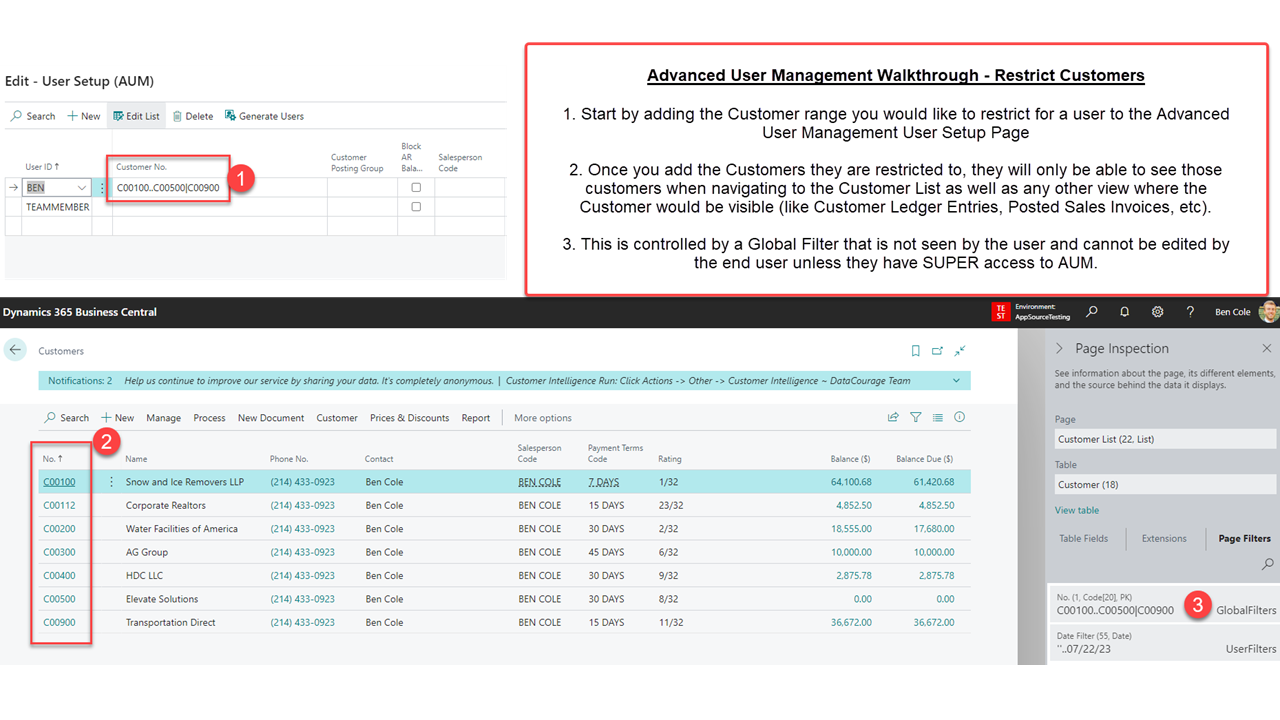Click New in User Setup toolbar

tap(83, 116)
